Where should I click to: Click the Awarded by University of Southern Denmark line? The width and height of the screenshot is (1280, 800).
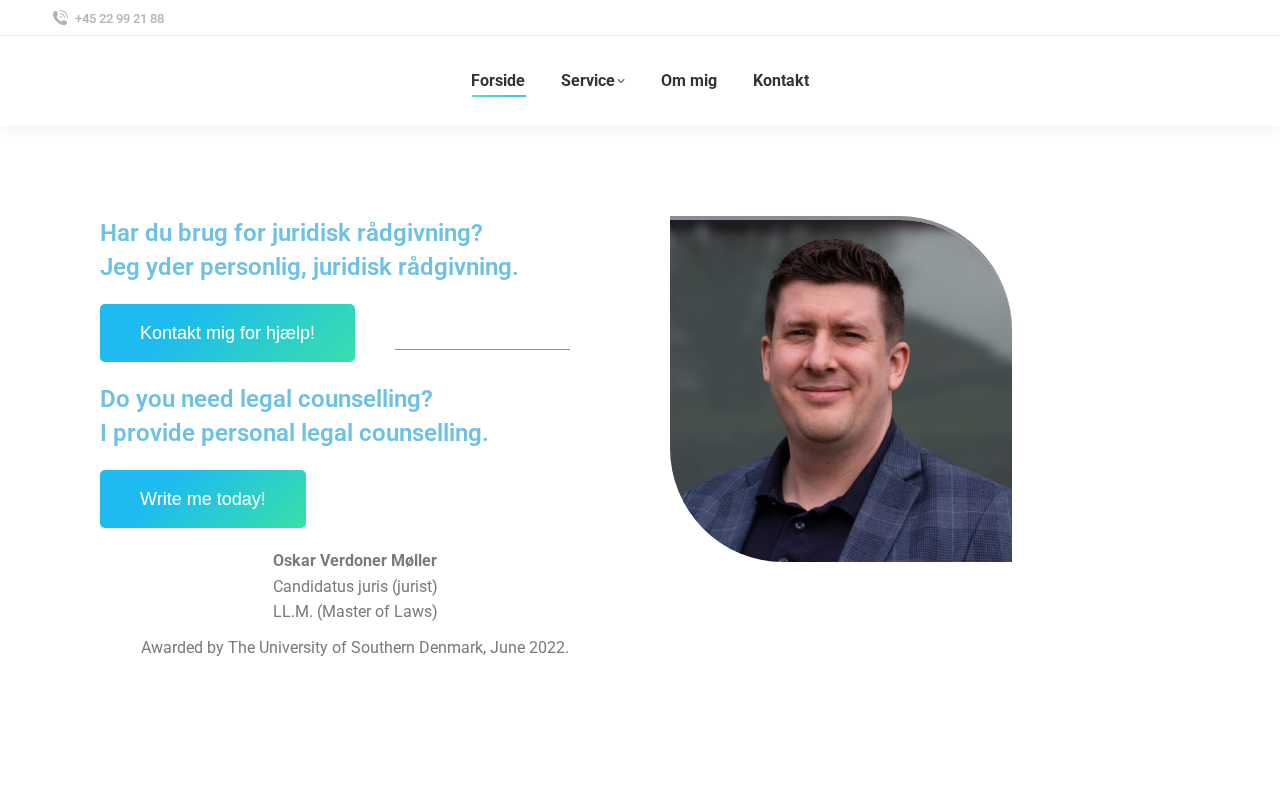coord(355,648)
